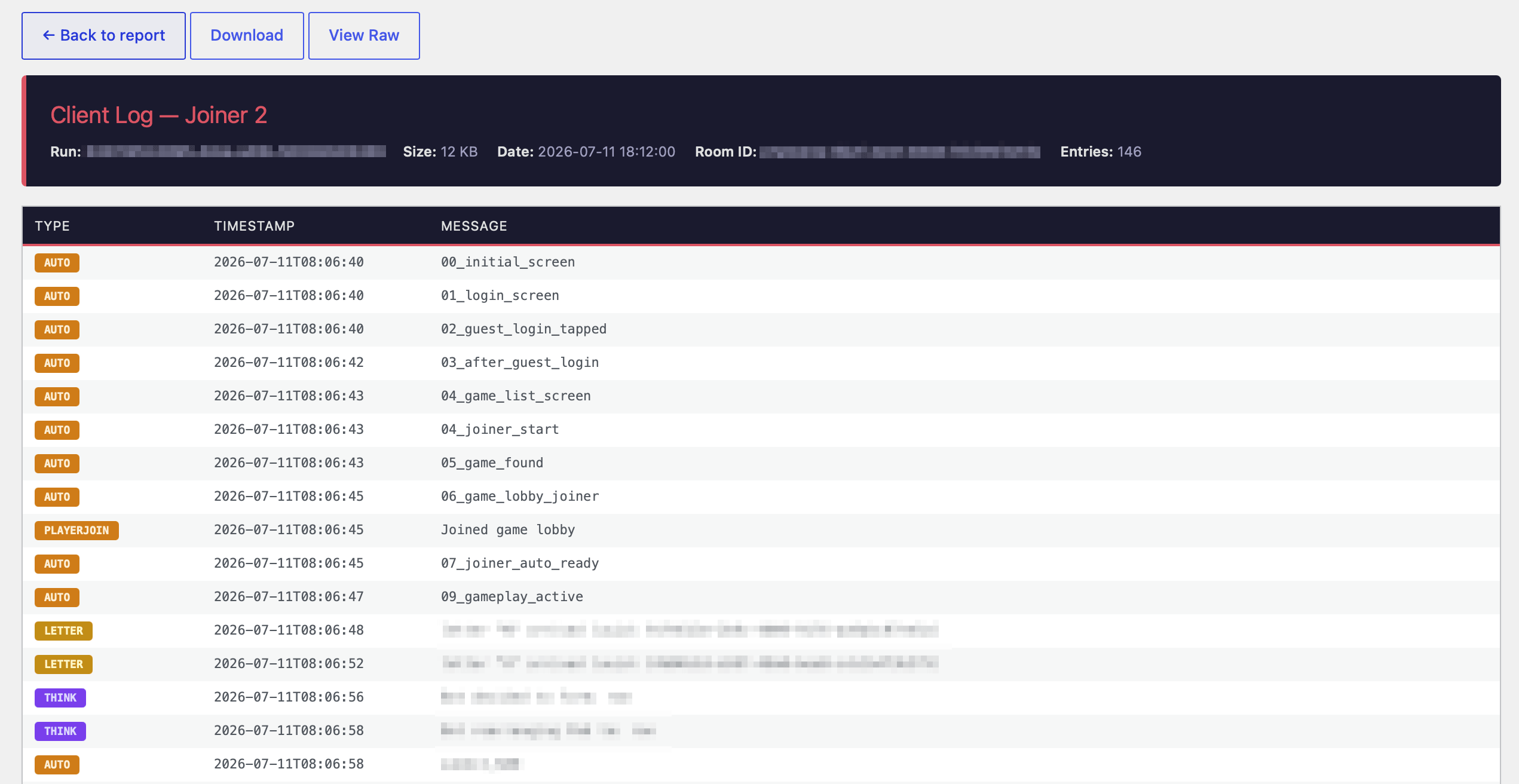Select timestamp 2026-07-11T08:06:47
Image resolution: width=1519 pixels, height=784 pixels.
point(289,597)
